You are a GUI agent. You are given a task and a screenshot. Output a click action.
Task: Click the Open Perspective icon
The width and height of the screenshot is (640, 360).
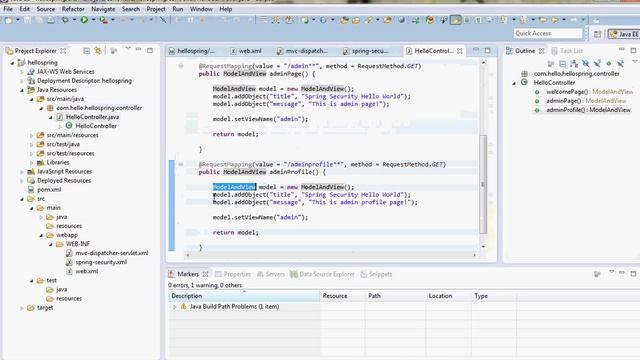point(597,34)
